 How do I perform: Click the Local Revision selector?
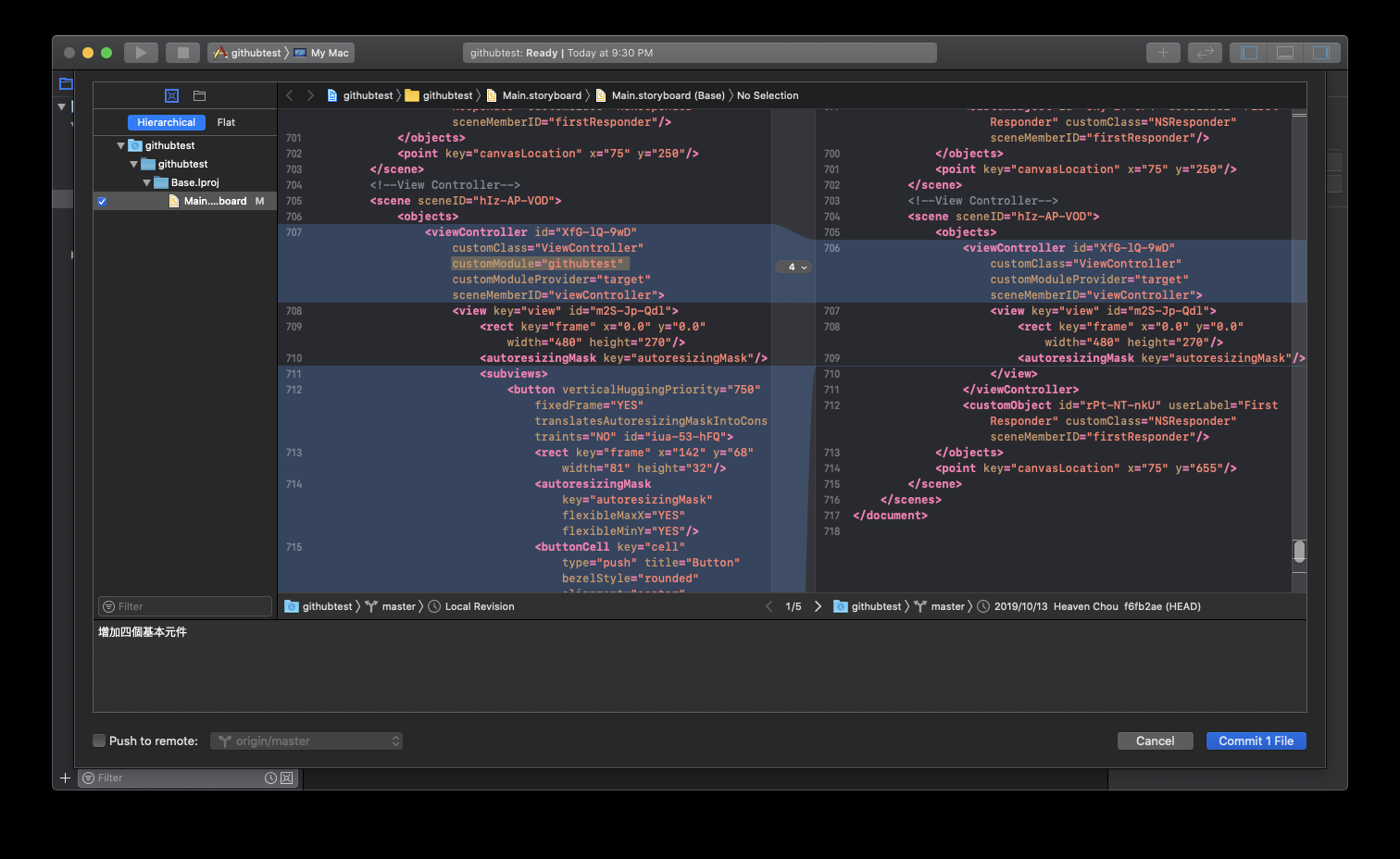471,606
